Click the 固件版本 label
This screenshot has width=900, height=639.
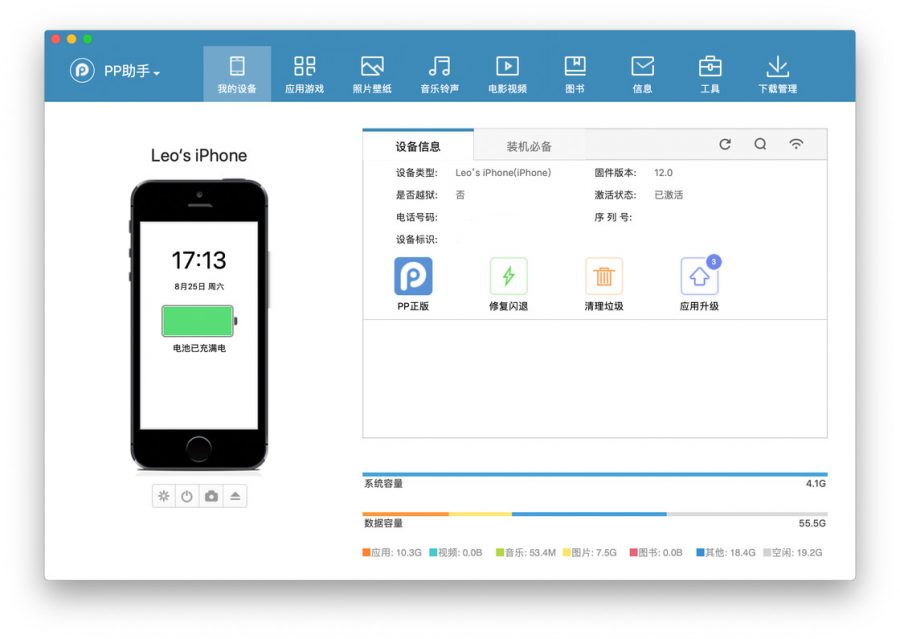click(x=615, y=172)
